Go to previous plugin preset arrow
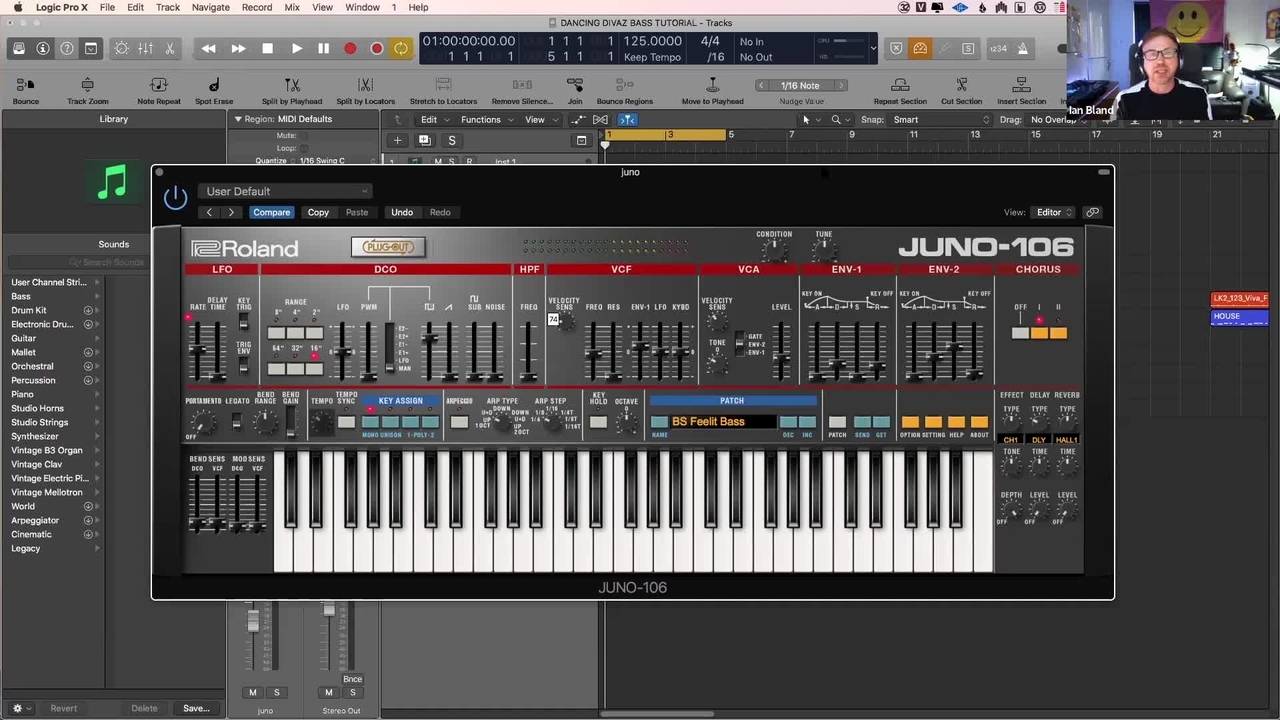1280x720 pixels. (x=209, y=212)
